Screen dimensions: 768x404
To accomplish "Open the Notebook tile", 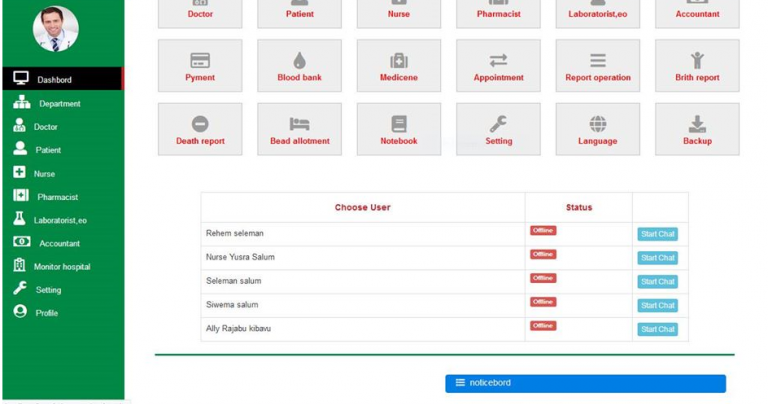I will [x=398, y=130].
